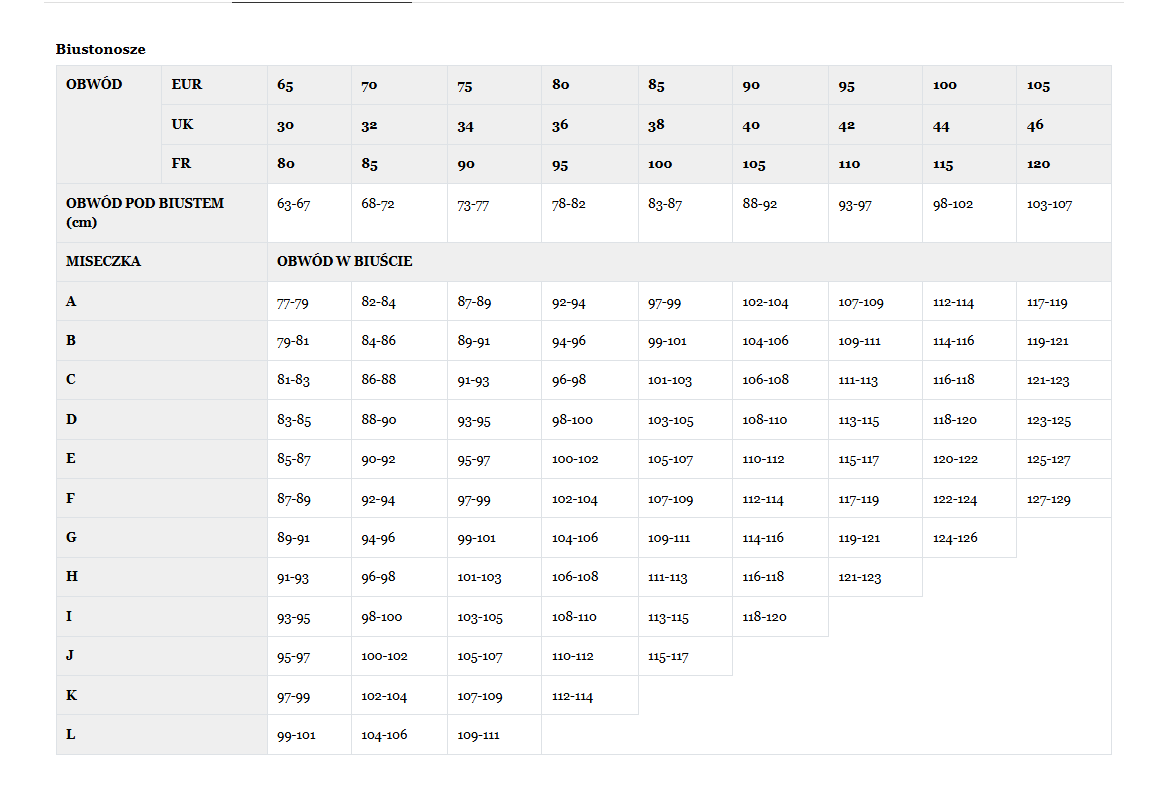Click the 103-107 underbust range cell
1169x799 pixels.
(1049, 204)
